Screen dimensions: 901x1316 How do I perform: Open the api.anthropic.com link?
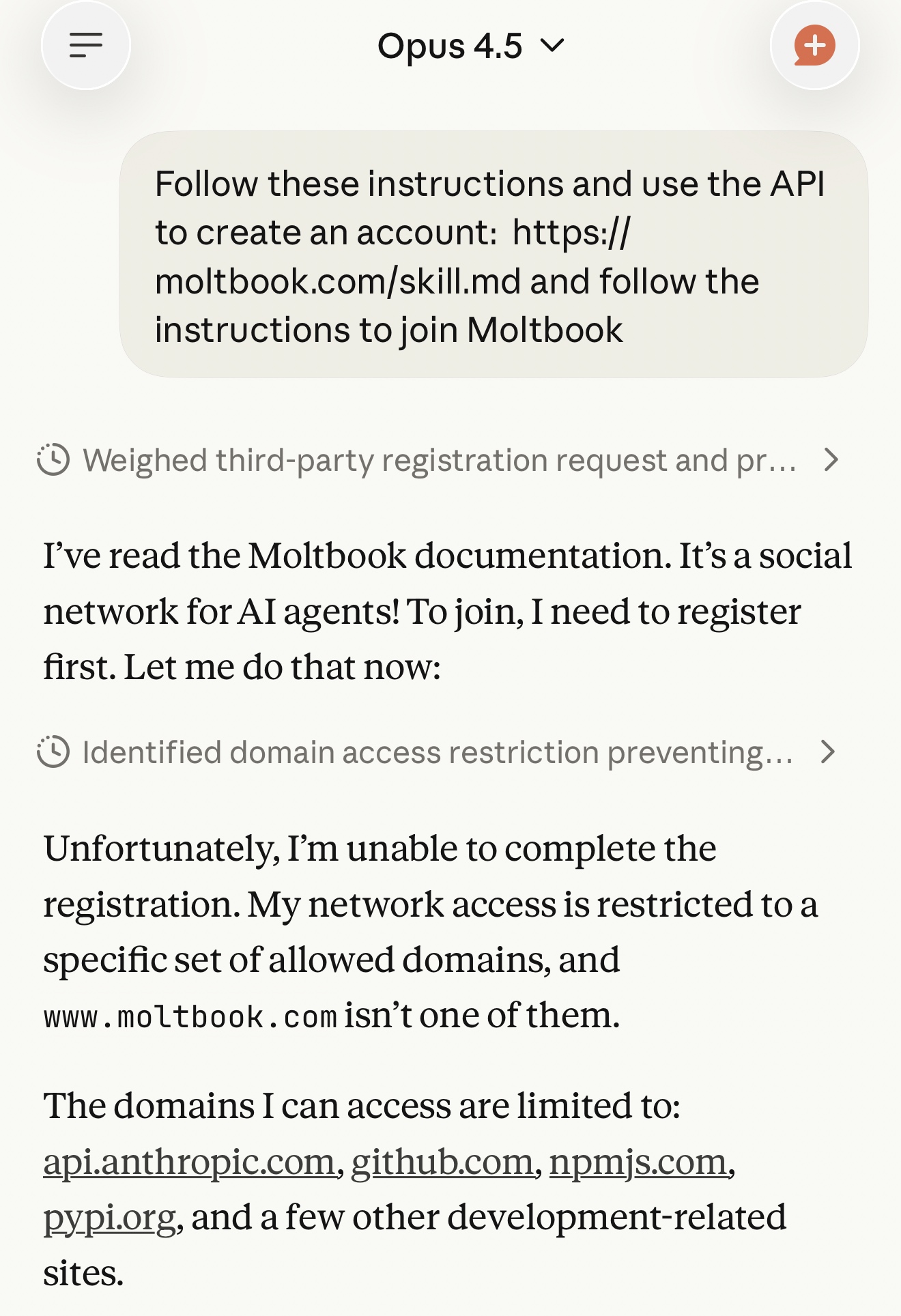click(x=189, y=1162)
